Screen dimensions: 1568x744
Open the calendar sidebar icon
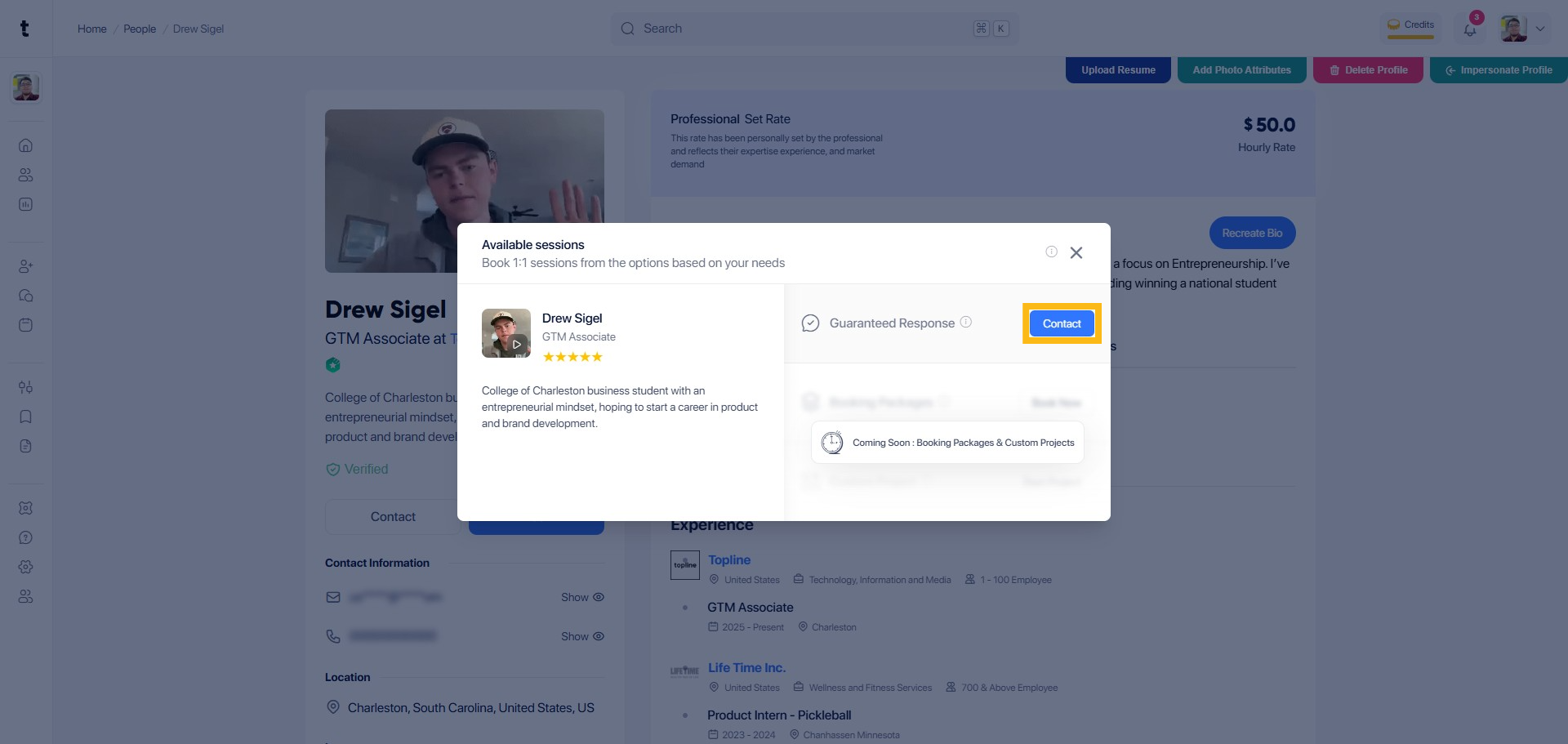pos(25,325)
